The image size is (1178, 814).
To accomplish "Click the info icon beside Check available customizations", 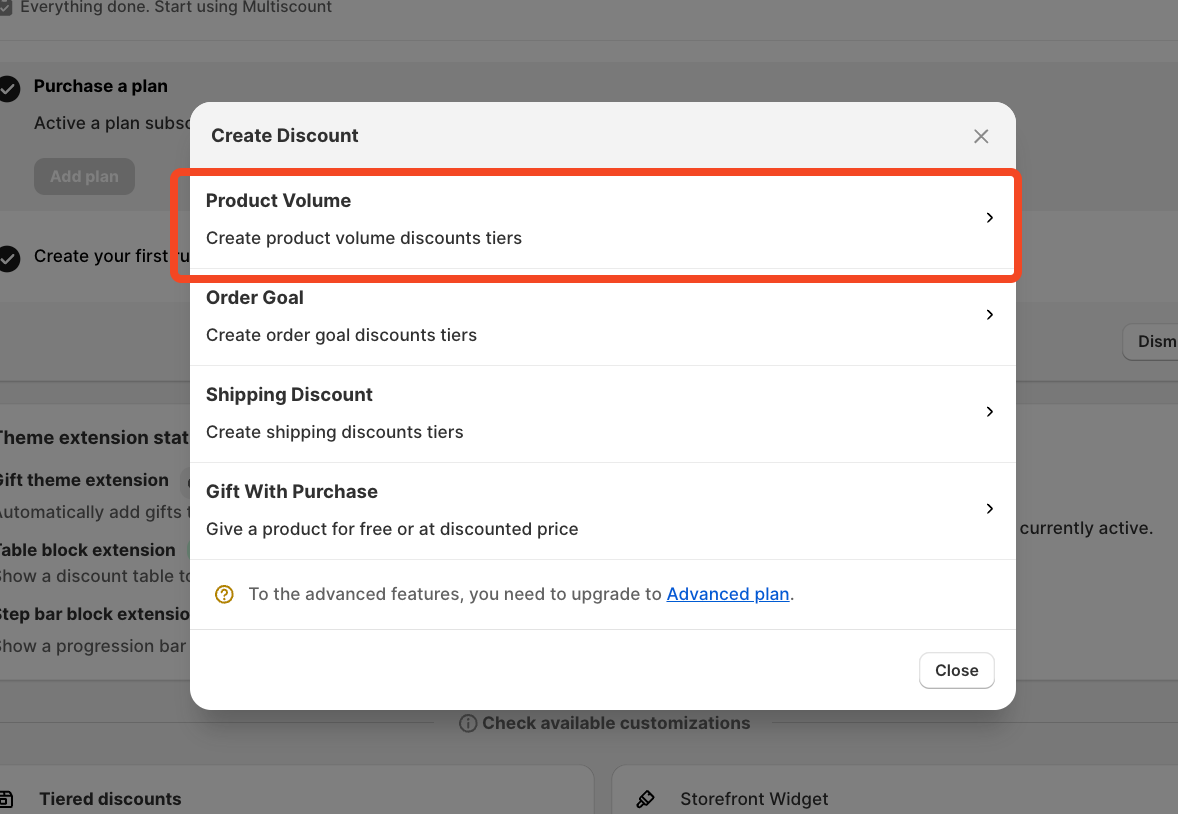I will (467, 723).
